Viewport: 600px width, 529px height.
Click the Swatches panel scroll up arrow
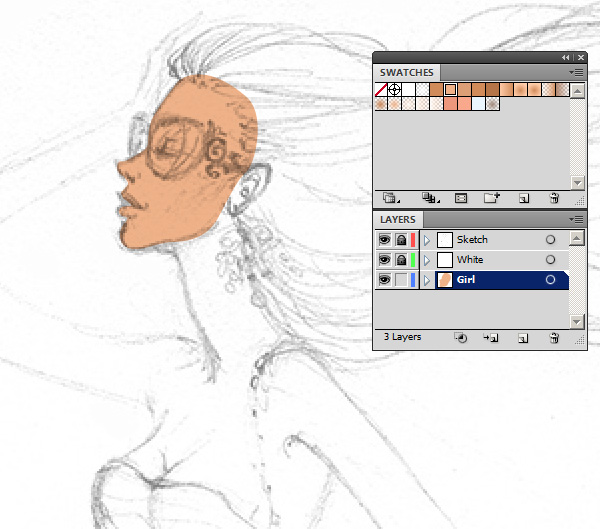pos(577,91)
